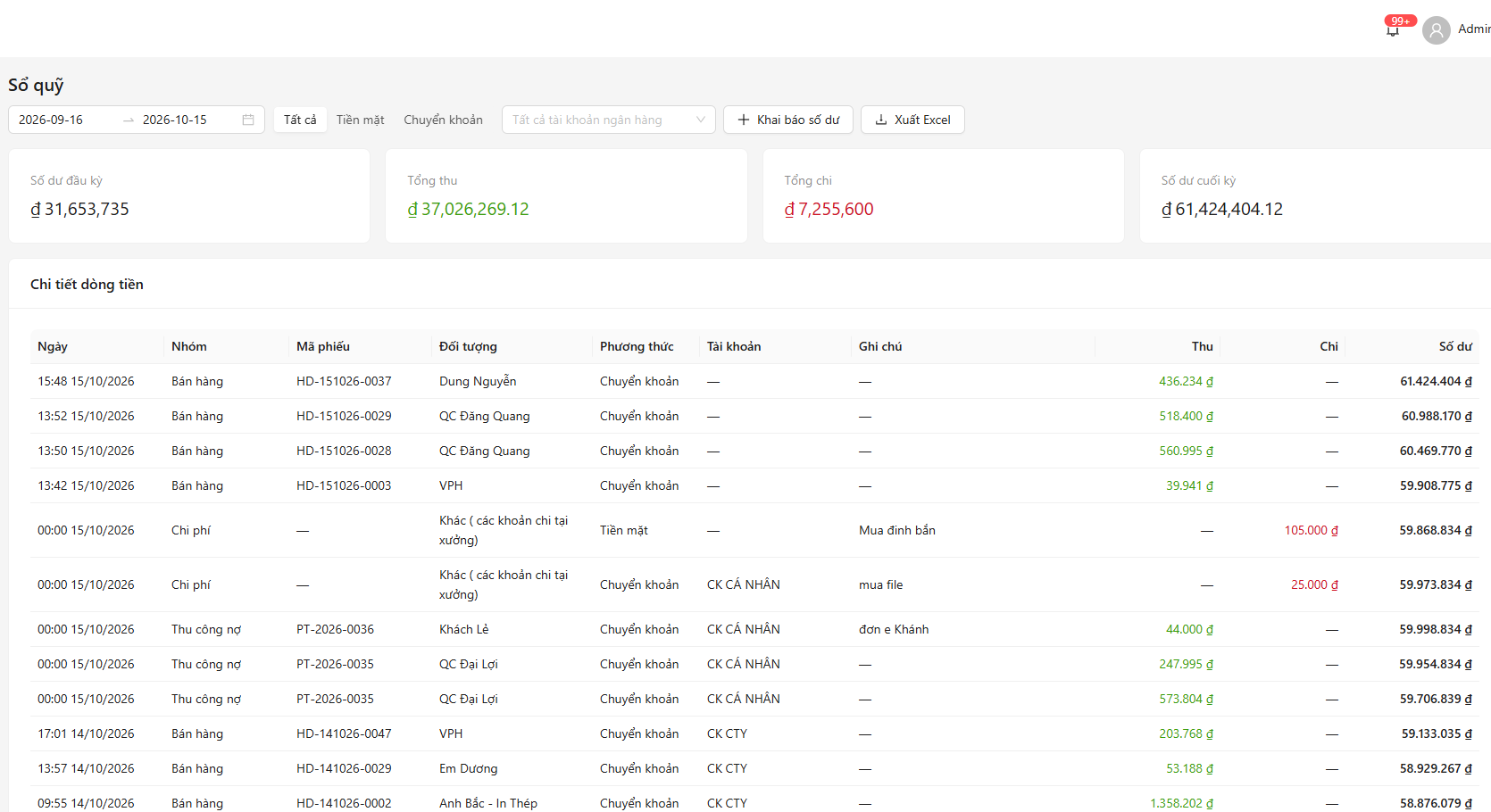
Task: Open the notifications bell icon
Action: pos(1393,30)
